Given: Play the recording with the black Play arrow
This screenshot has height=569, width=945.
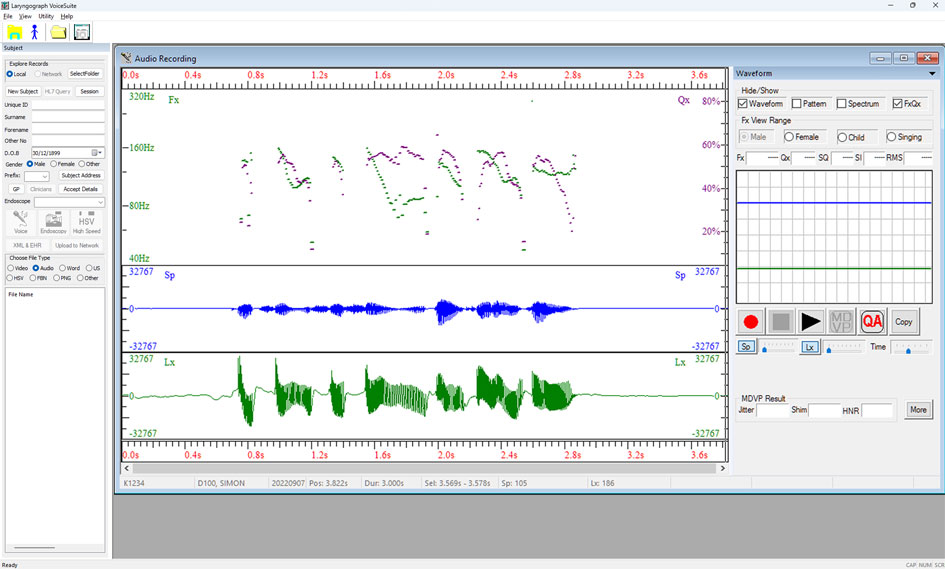Looking at the screenshot, I should click(811, 322).
